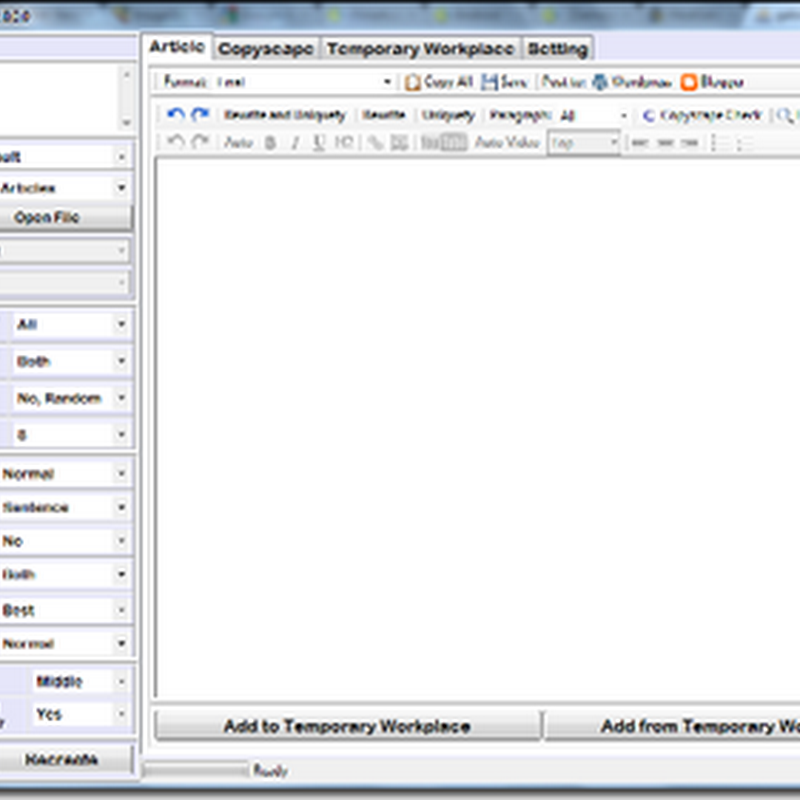Post the article to Blogger

pyautogui.click(x=712, y=82)
